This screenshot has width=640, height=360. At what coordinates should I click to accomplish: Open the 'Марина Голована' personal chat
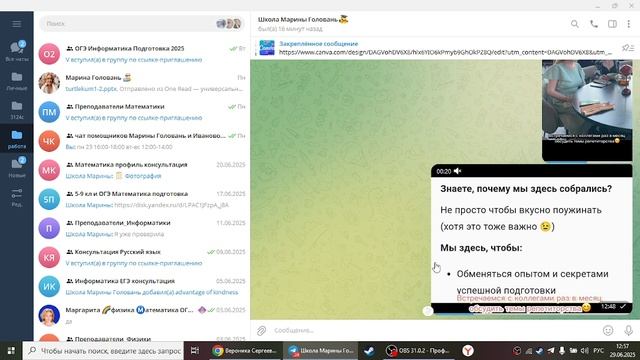(142, 83)
